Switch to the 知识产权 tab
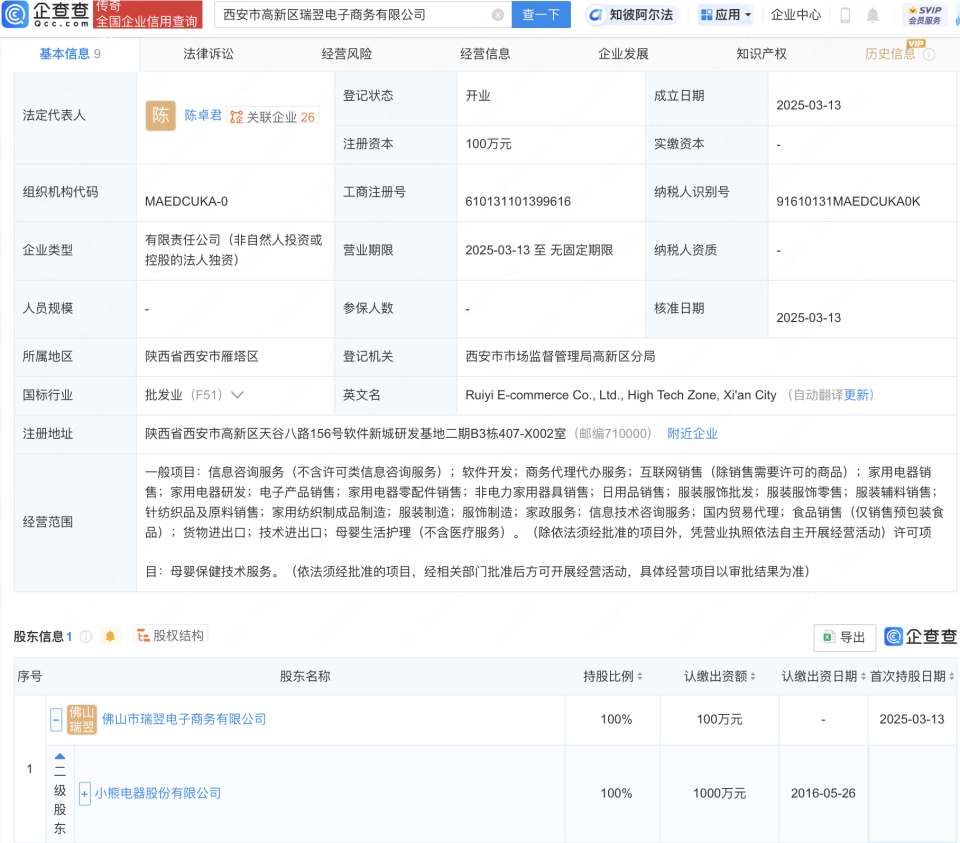The width and height of the screenshot is (960, 843). (761, 54)
